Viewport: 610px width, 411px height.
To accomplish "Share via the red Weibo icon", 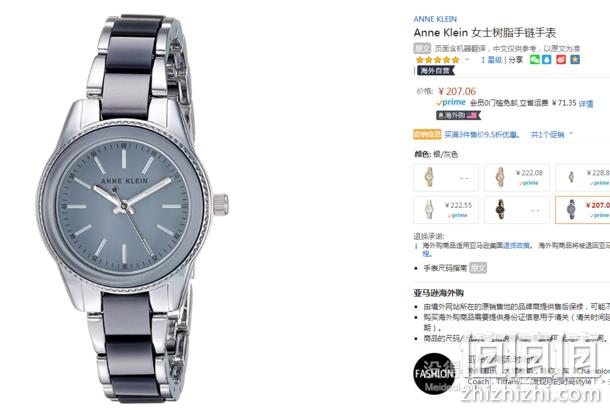I will 561,60.
